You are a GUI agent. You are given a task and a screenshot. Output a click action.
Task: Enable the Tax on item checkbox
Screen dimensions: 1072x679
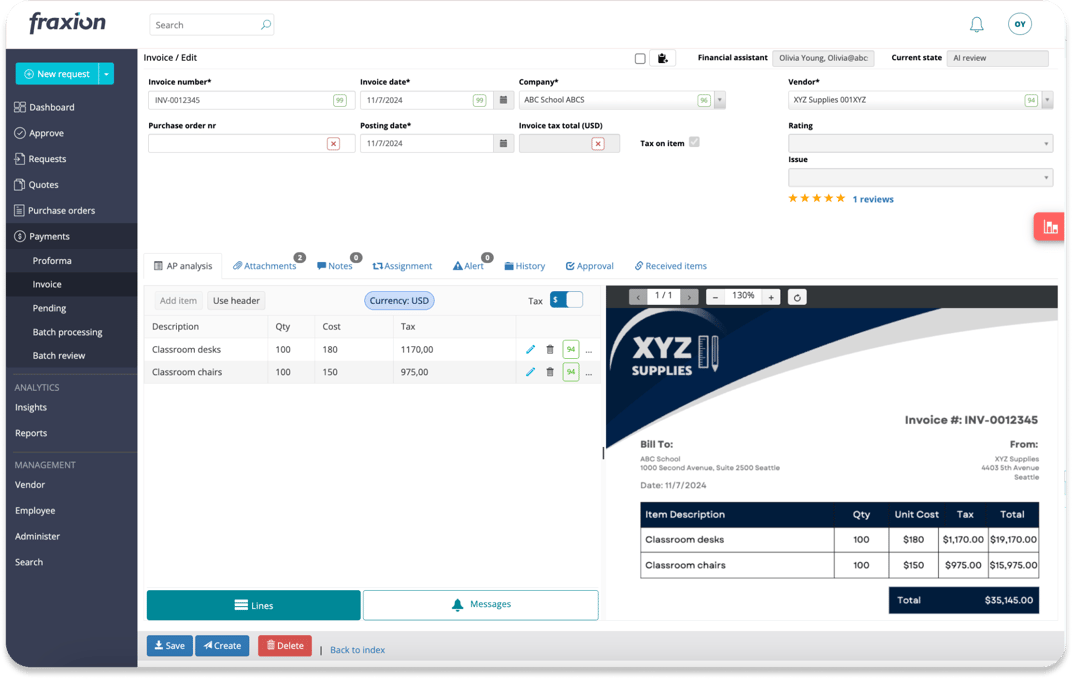click(692, 143)
